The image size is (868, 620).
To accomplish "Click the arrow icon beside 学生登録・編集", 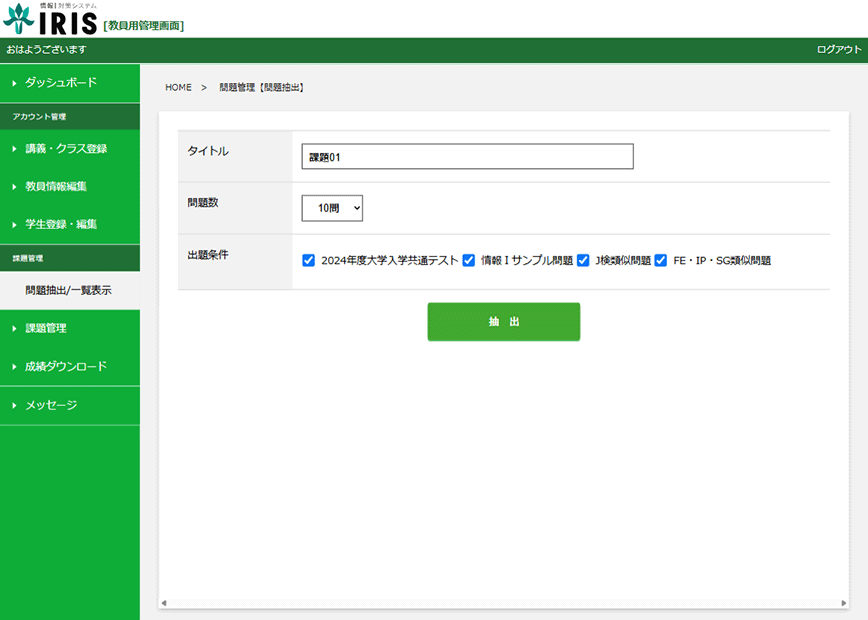I will 14,225.
